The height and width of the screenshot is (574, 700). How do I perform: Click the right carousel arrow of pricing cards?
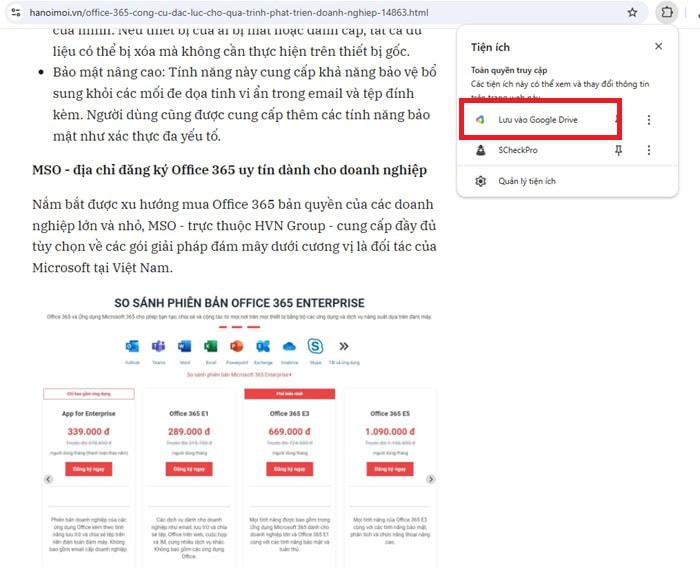(x=430, y=479)
